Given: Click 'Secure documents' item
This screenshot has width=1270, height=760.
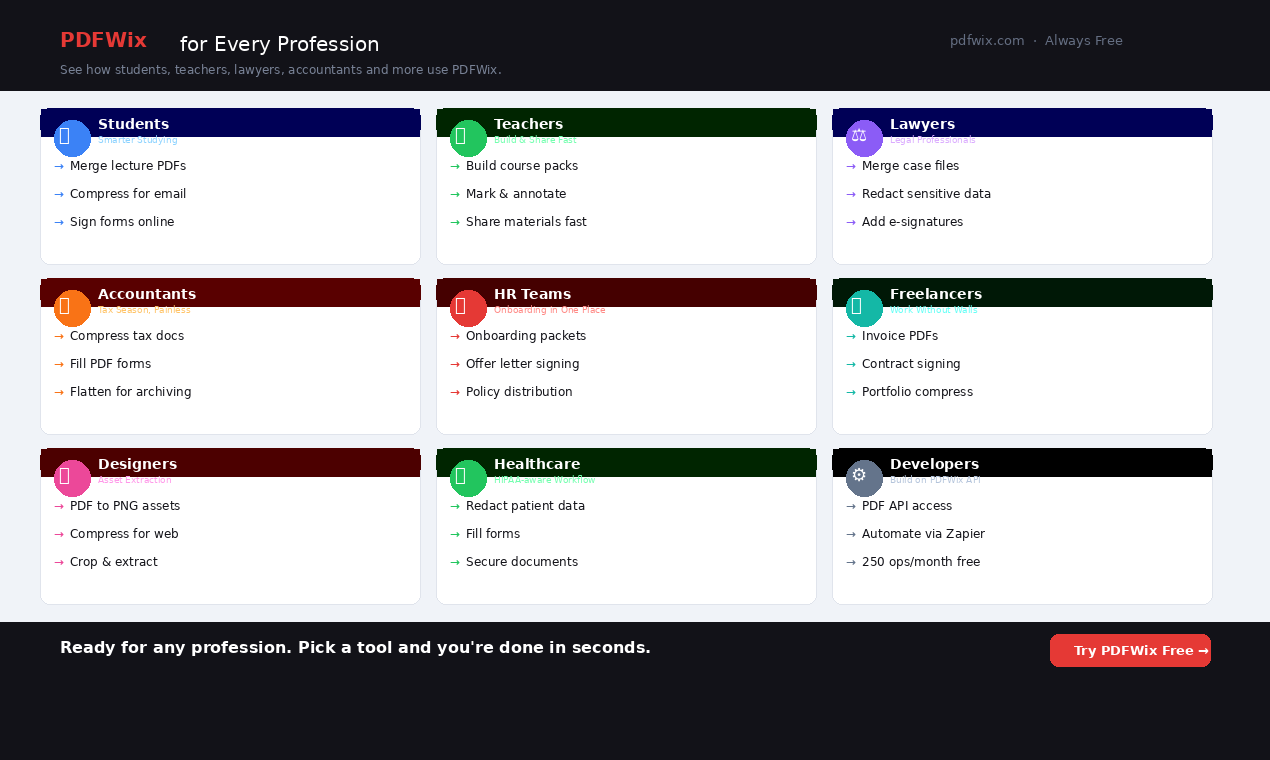Looking at the screenshot, I should coord(522,562).
